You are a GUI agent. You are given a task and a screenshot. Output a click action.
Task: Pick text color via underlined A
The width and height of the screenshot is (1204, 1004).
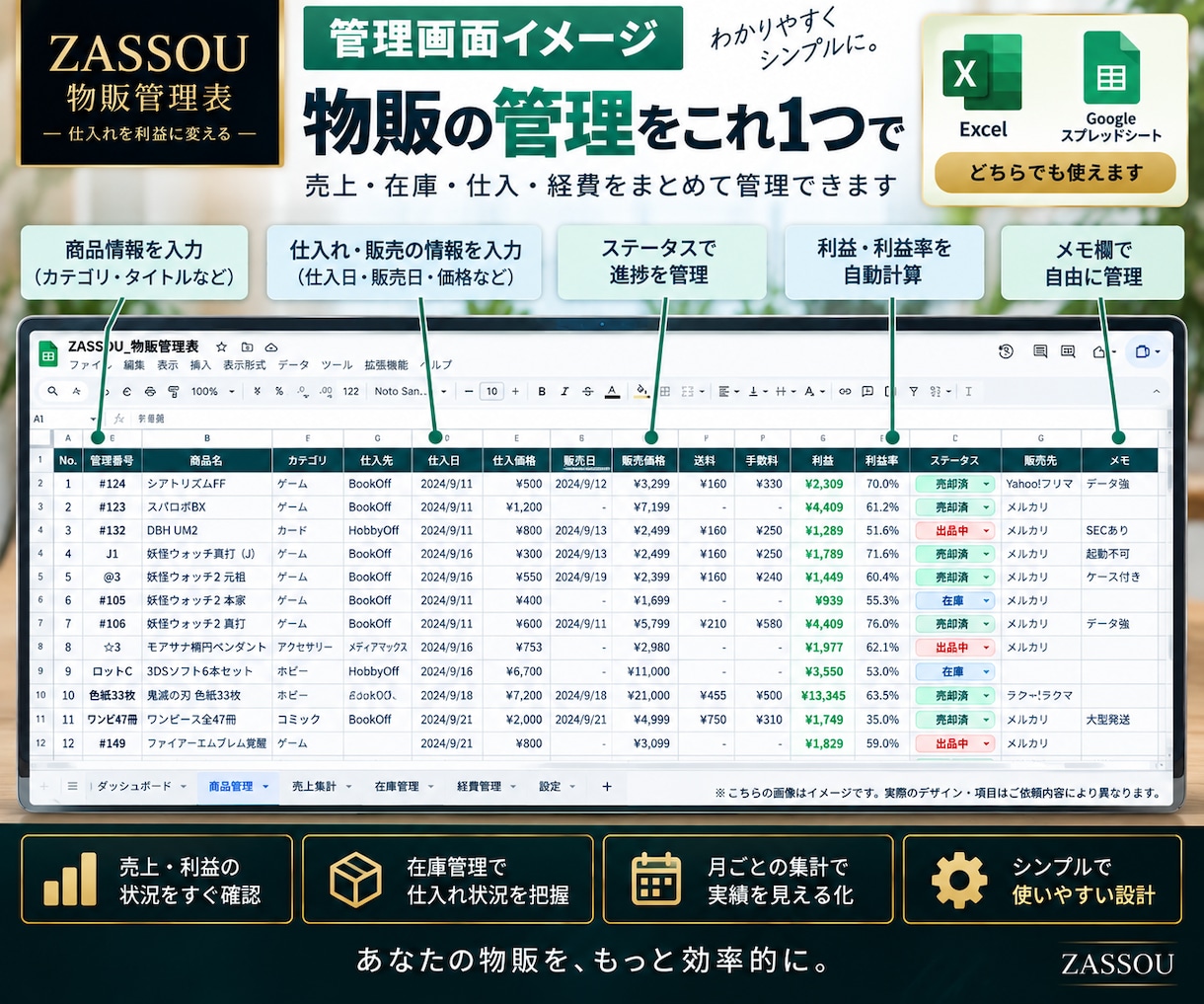[x=612, y=391]
